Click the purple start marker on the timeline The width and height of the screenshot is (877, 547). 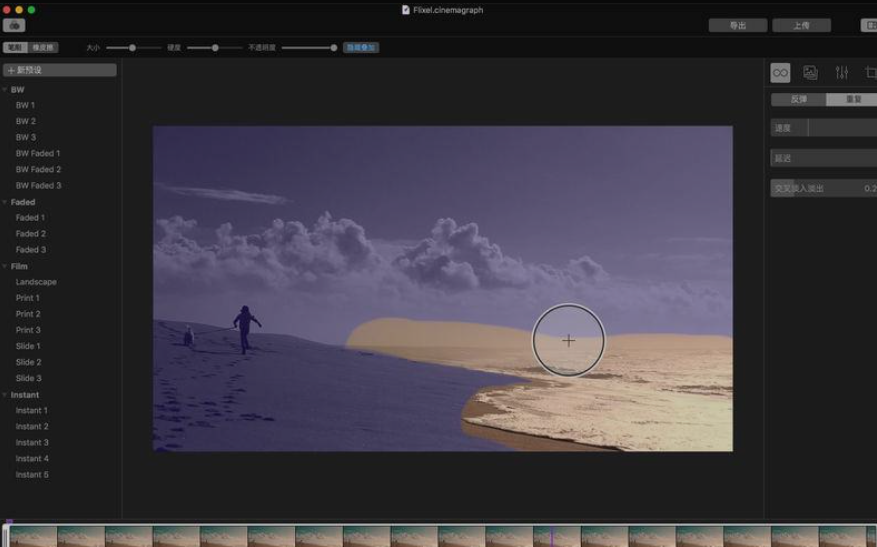coord(9,521)
